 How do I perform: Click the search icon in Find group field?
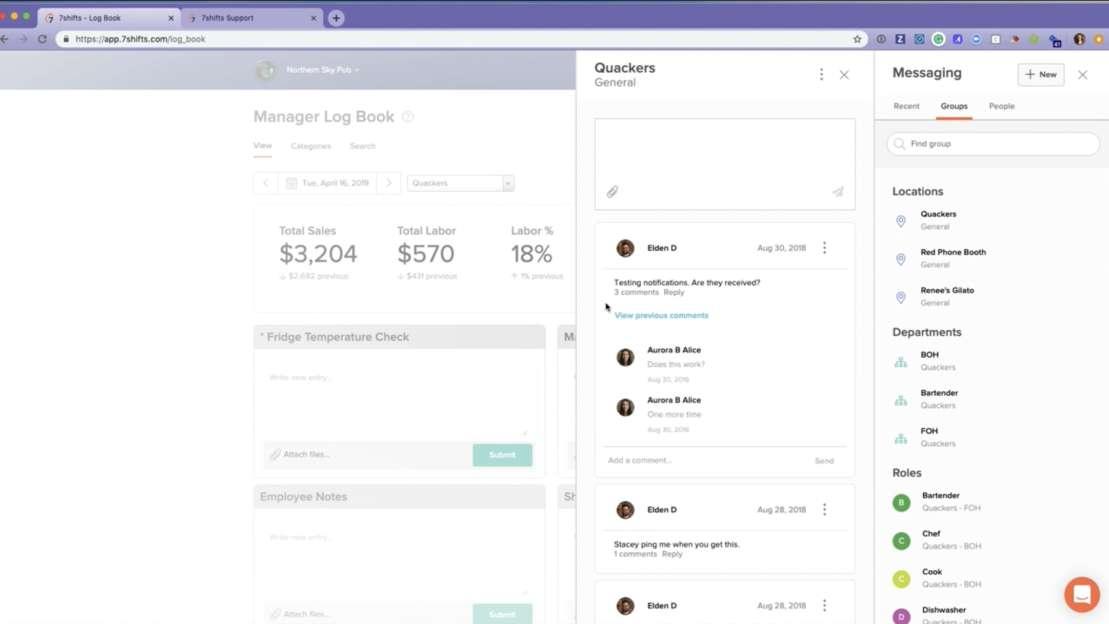click(900, 144)
